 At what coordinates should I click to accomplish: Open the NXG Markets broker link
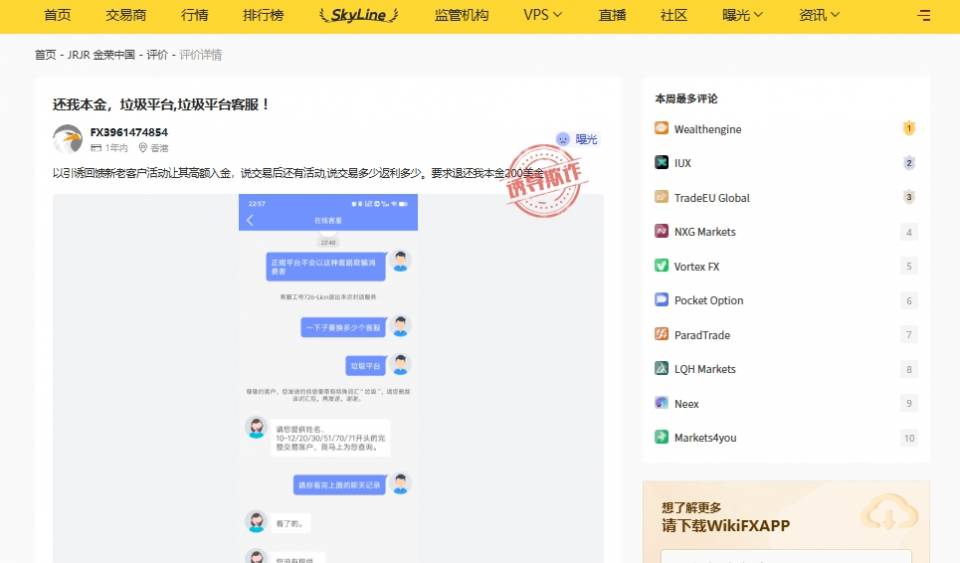pyautogui.click(x=705, y=232)
